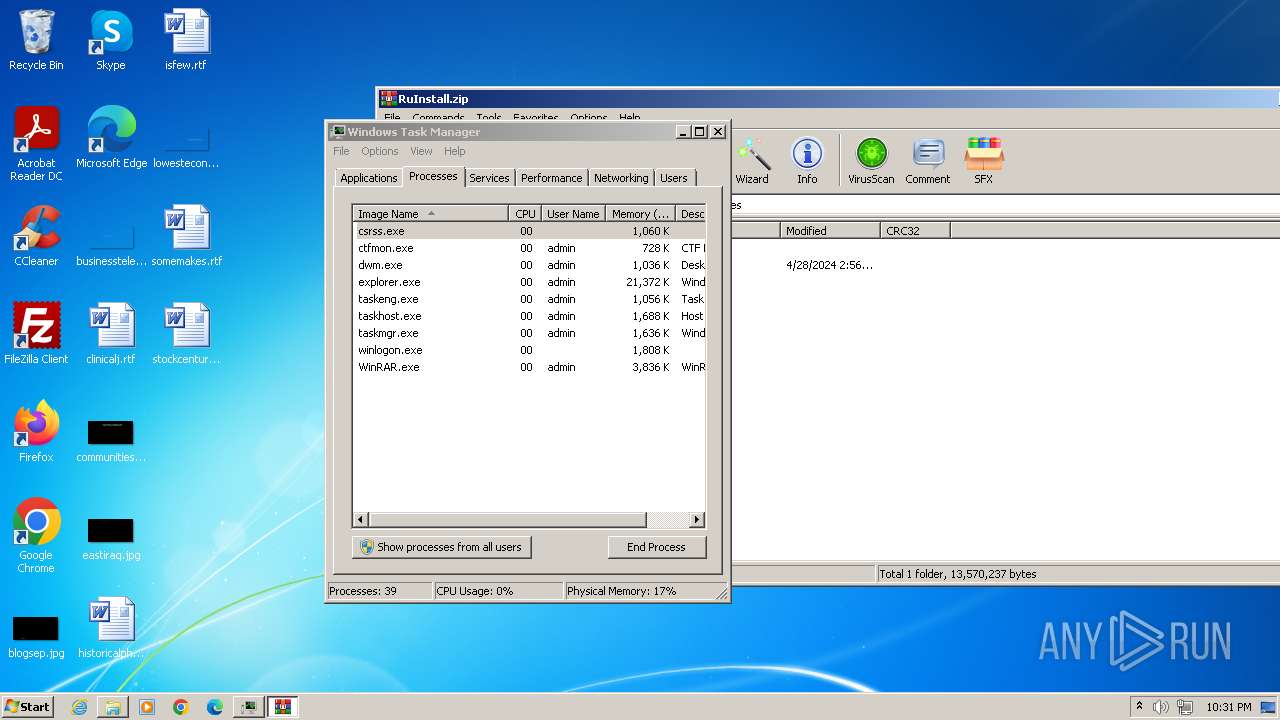Select somemakes.rtf file on desktop
The width and height of the screenshot is (1280, 720).
click(x=186, y=236)
